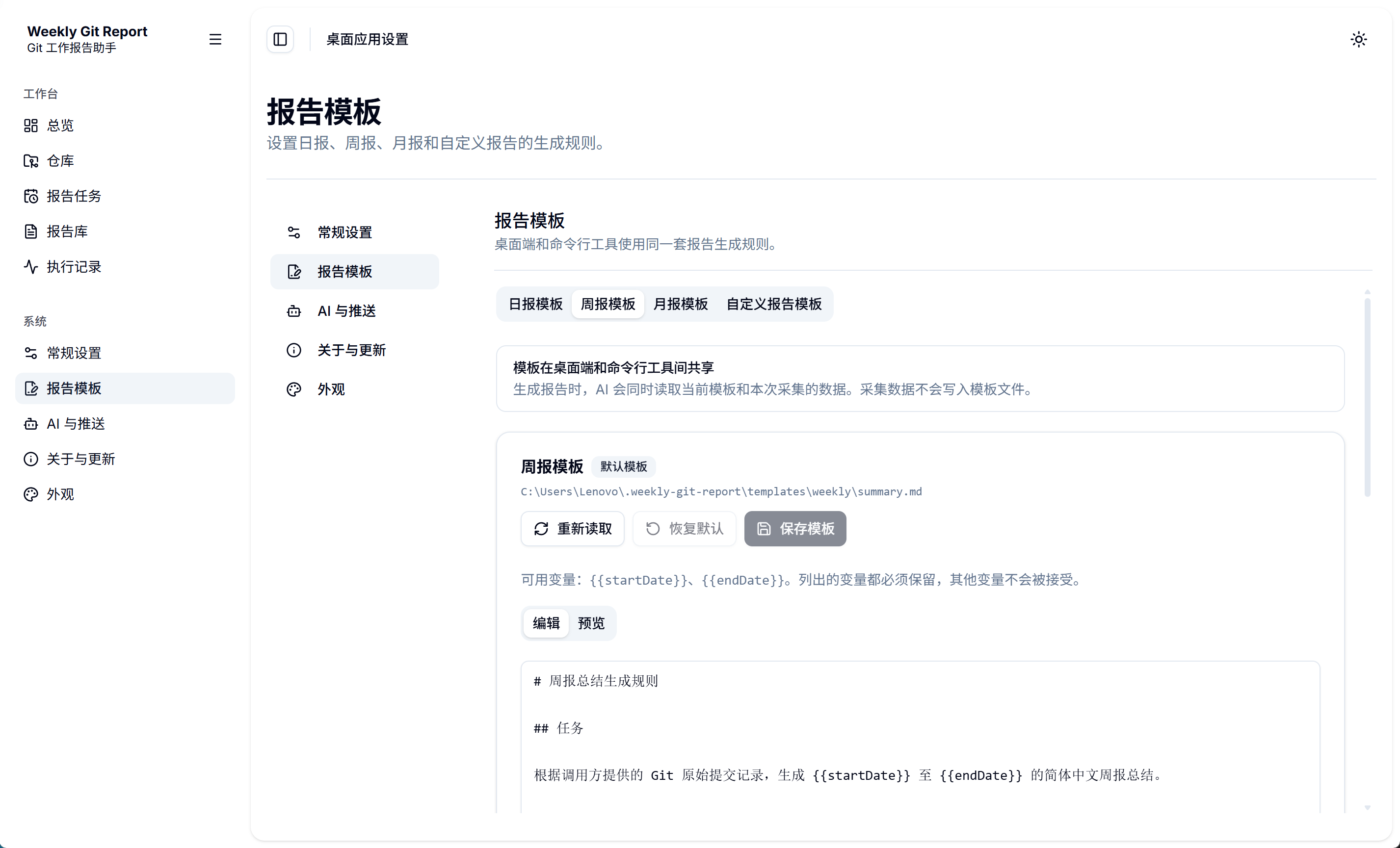1400x848 pixels.
Task: Open 常规设置 under 系统 in left sidebar
Action: coord(125,353)
